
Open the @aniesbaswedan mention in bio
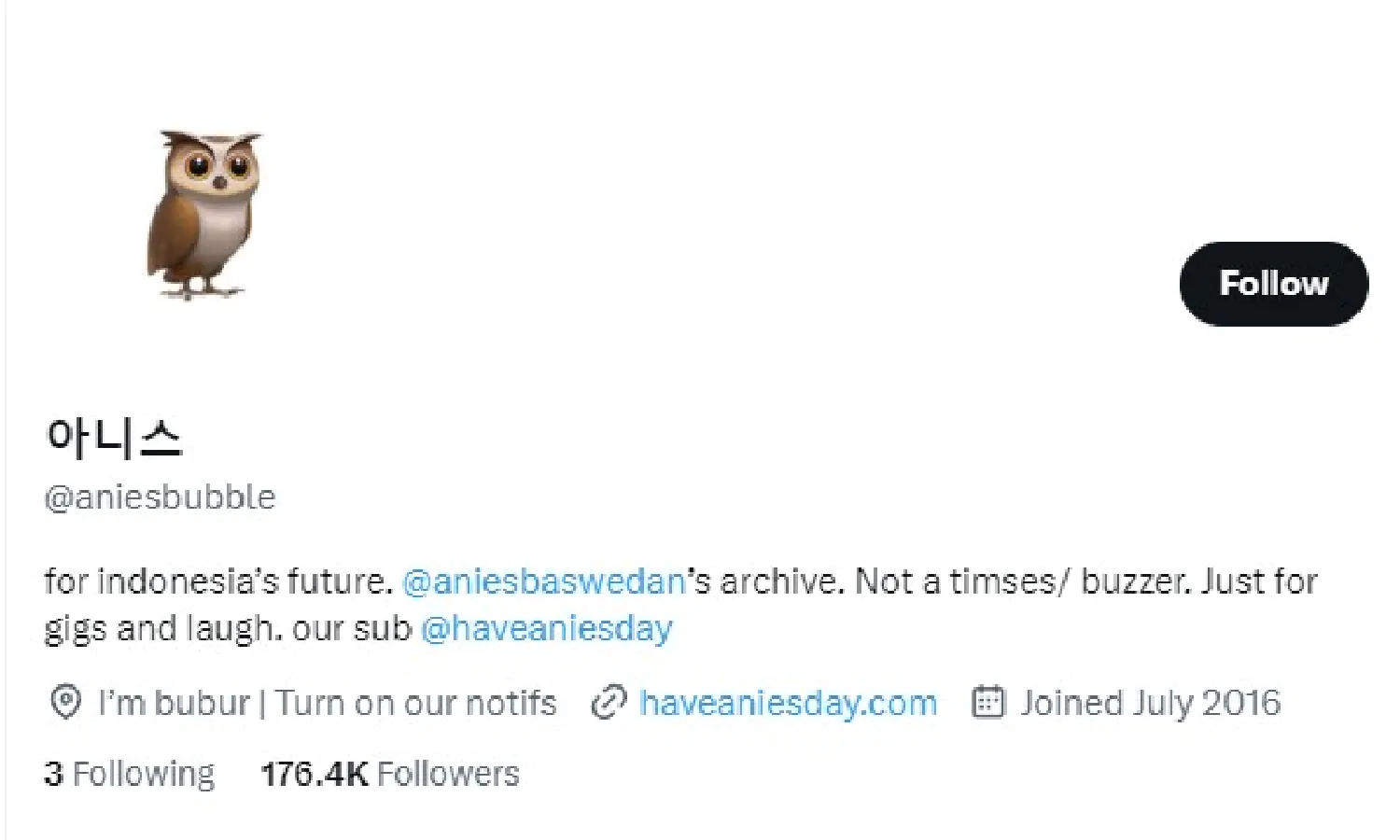[x=544, y=581]
